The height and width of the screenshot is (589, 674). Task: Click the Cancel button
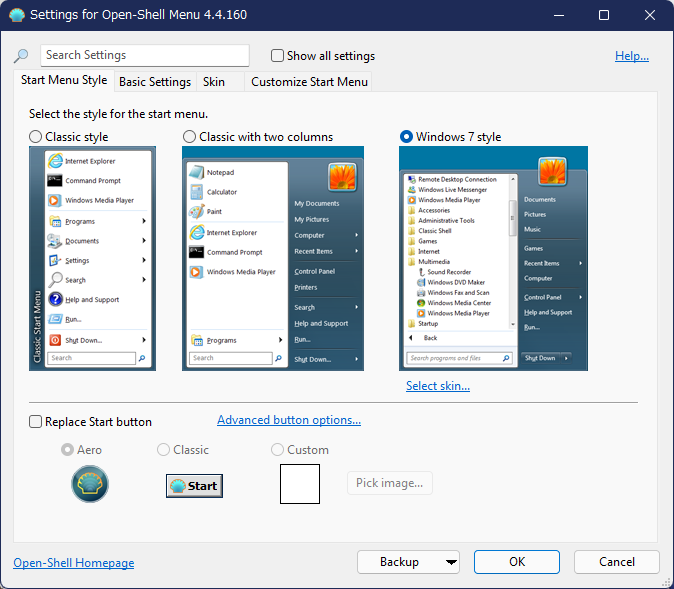coord(617,562)
